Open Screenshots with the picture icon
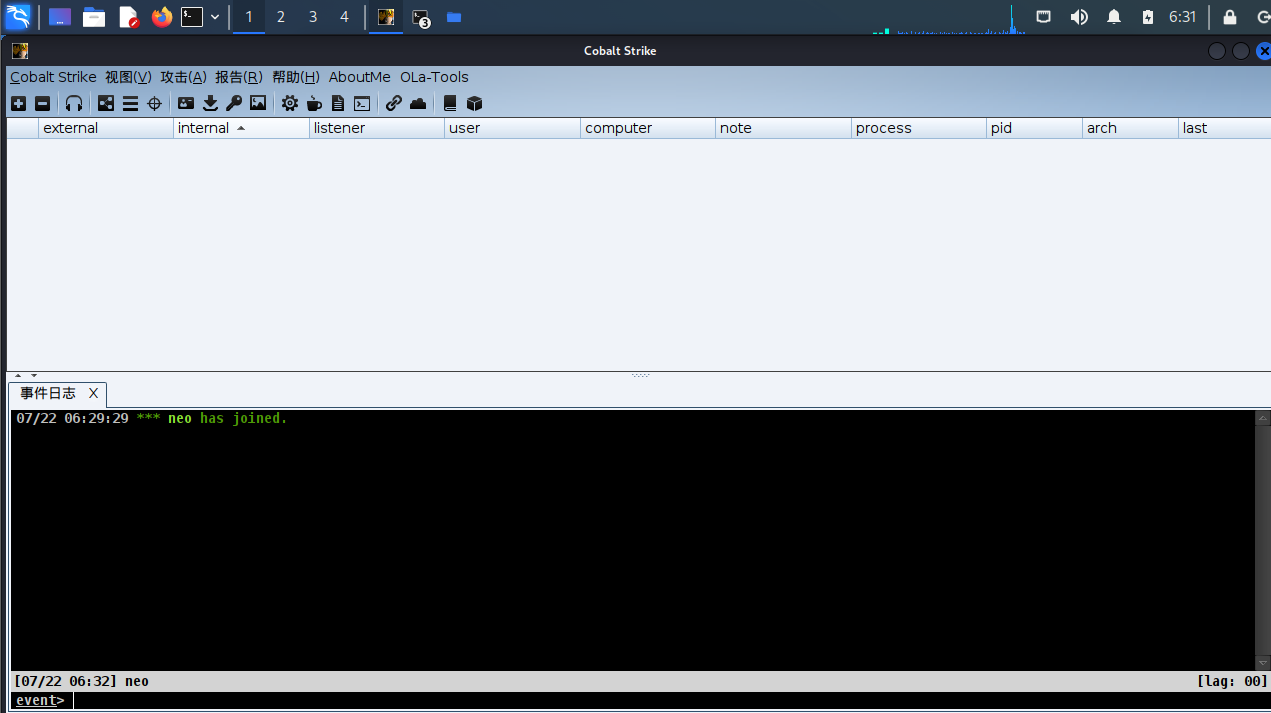Image resolution: width=1271 pixels, height=713 pixels. coord(258,103)
